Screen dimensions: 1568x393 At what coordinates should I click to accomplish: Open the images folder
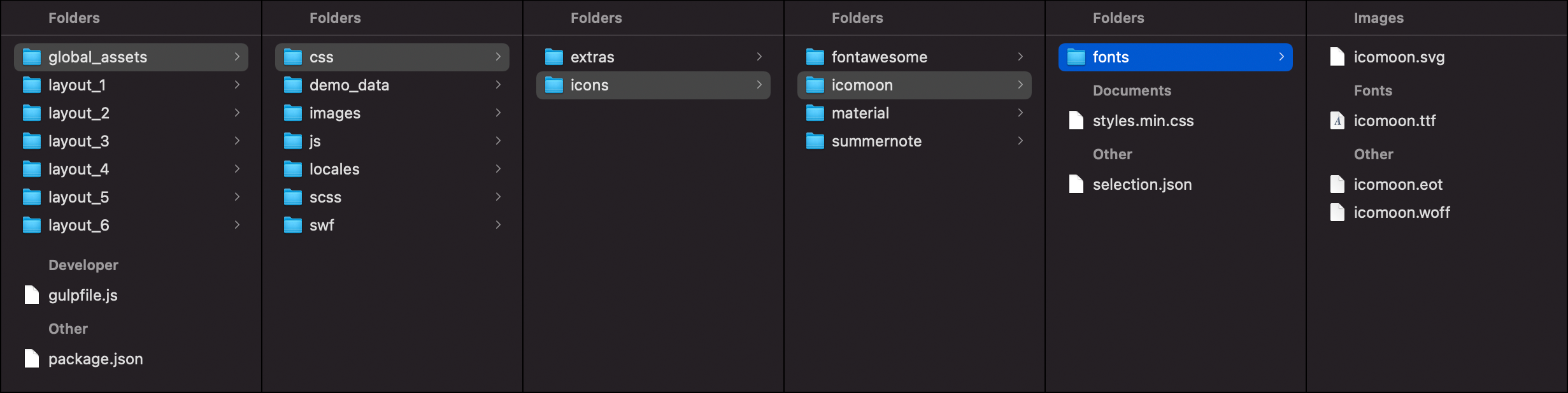[392, 113]
